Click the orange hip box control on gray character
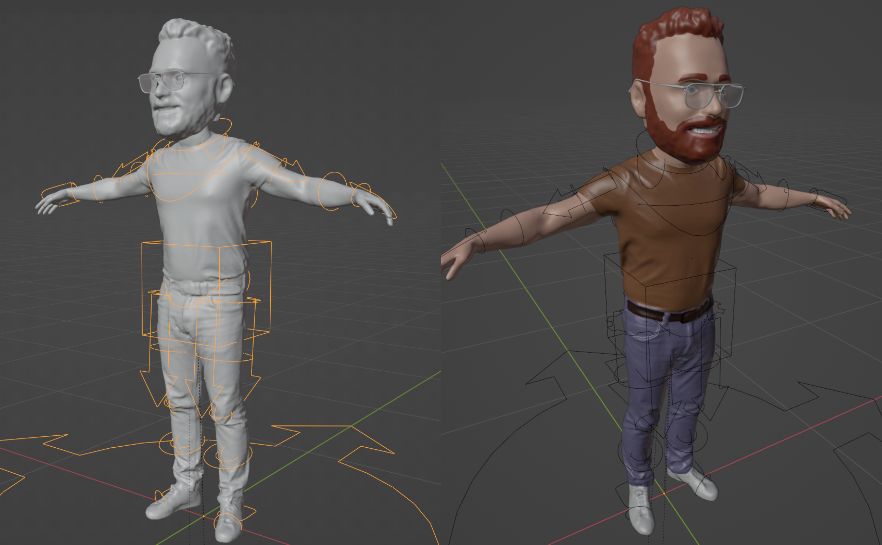Viewport: 882px width, 545px height. 206,290
